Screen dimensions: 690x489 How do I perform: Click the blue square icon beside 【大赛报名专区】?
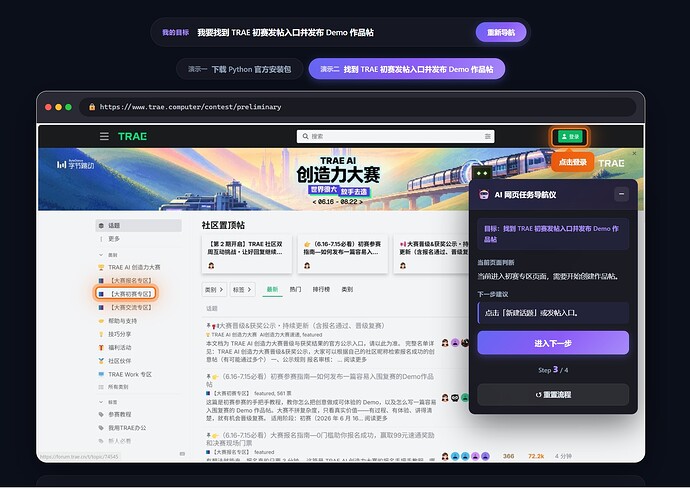pyautogui.click(x=101, y=280)
